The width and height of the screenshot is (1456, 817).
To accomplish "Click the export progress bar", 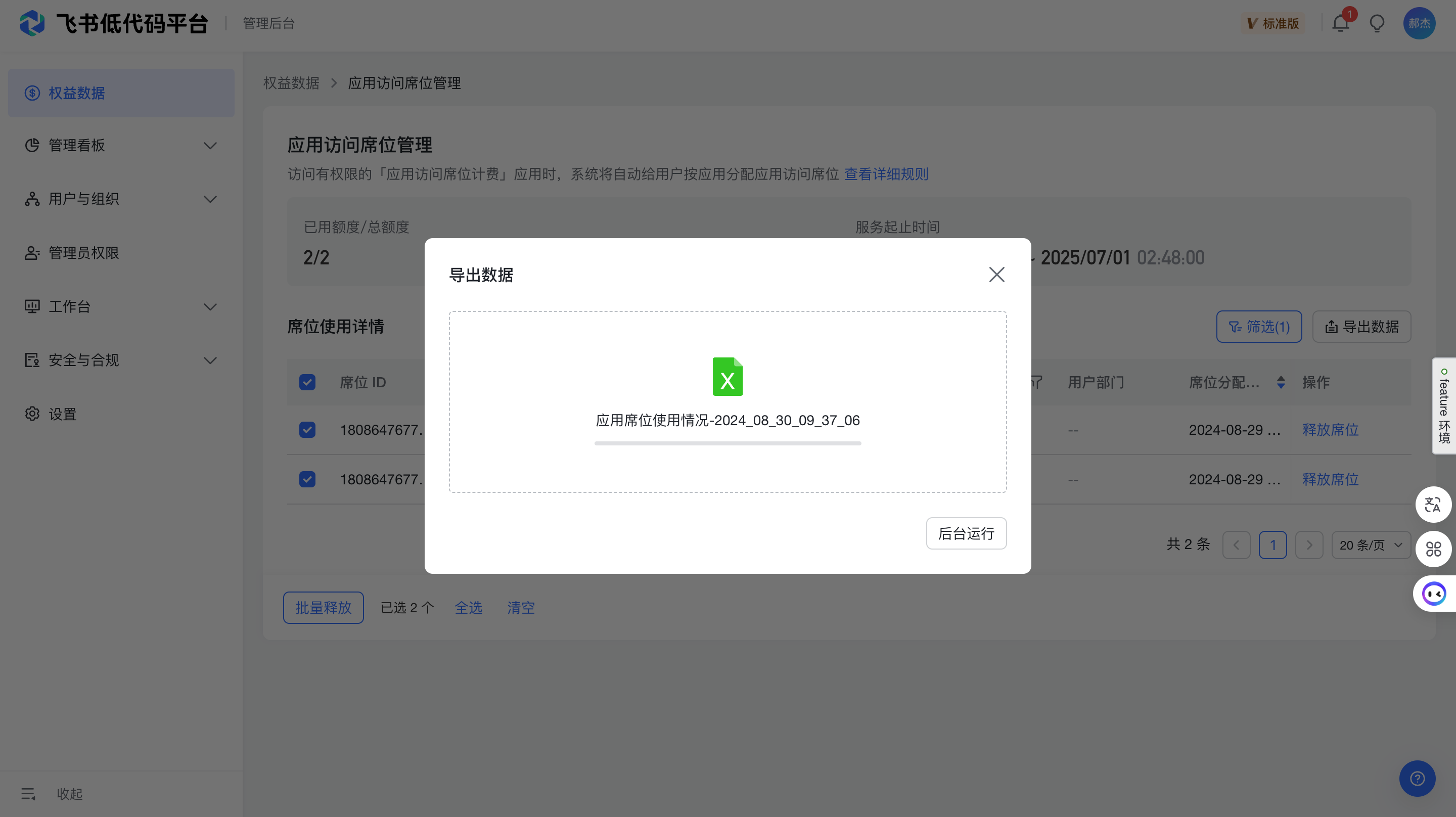I will [727, 443].
